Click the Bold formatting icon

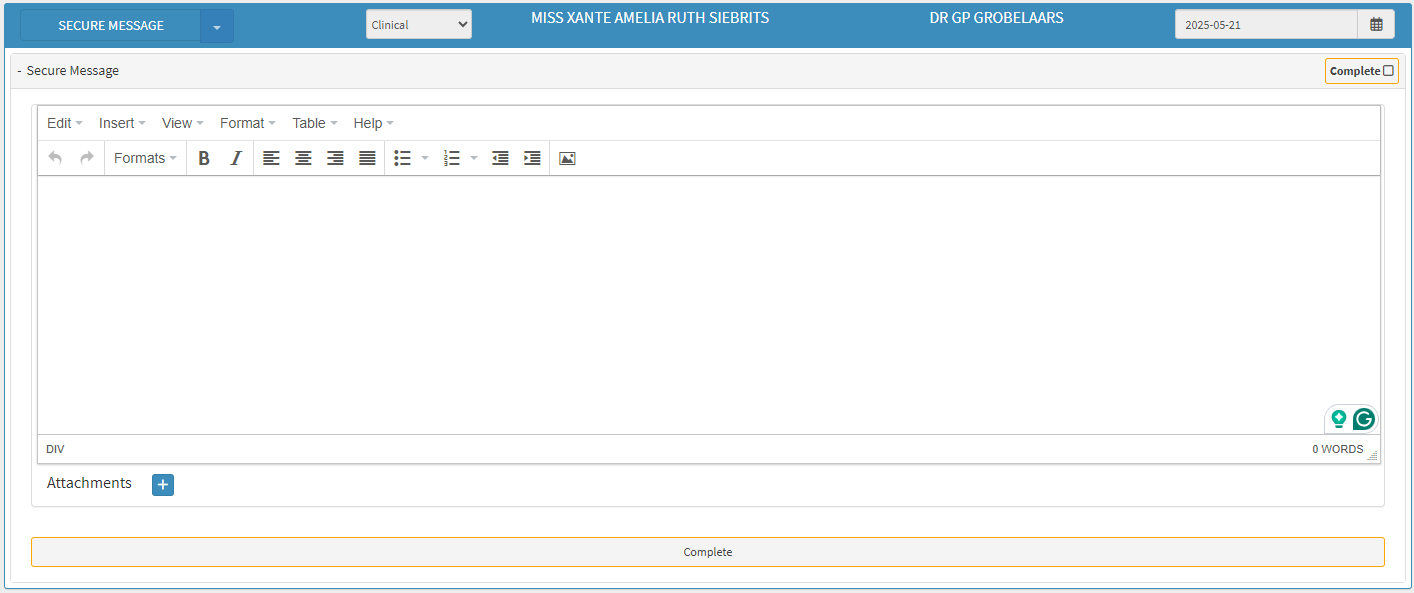coord(204,158)
